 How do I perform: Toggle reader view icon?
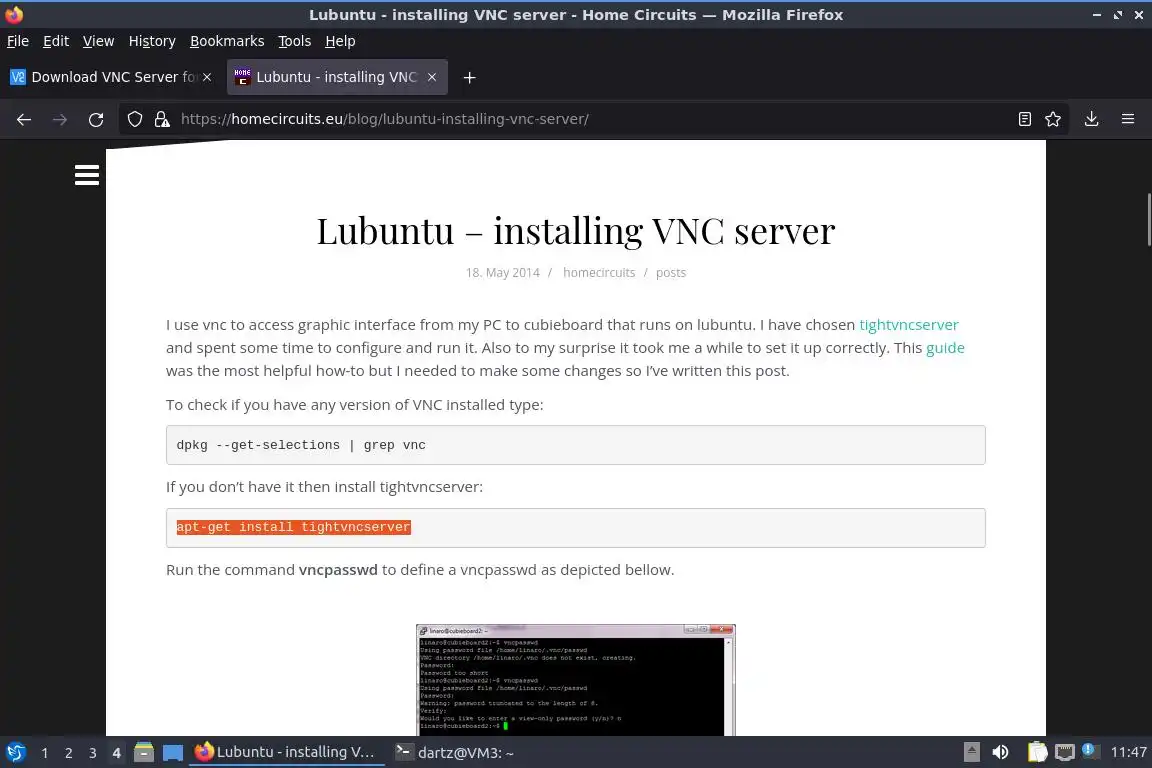pyautogui.click(x=1025, y=119)
